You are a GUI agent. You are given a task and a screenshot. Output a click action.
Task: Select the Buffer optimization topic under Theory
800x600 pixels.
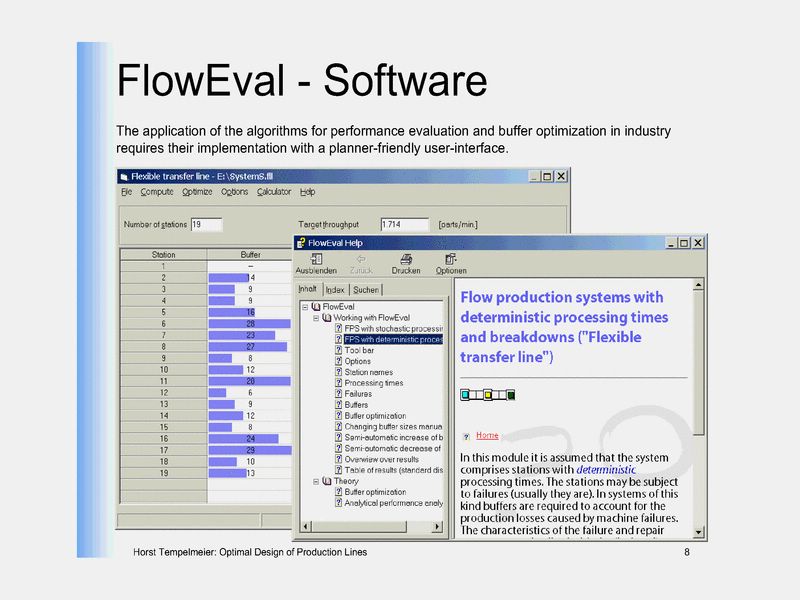(x=375, y=492)
